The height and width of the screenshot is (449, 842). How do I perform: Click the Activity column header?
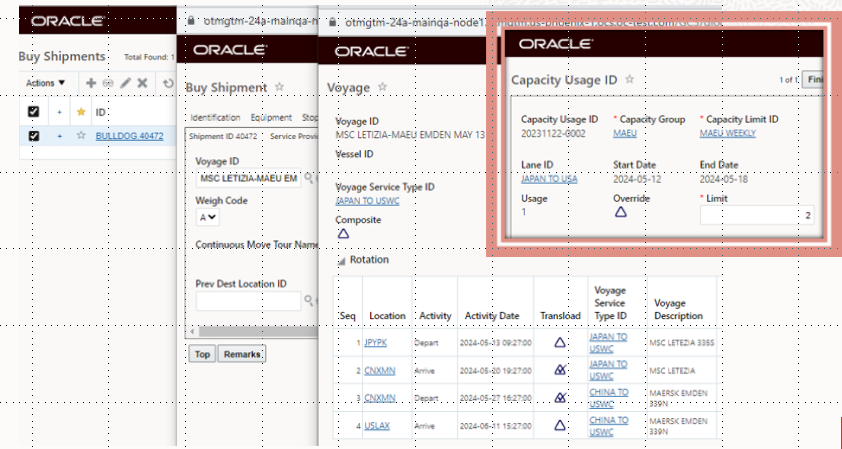[435, 316]
